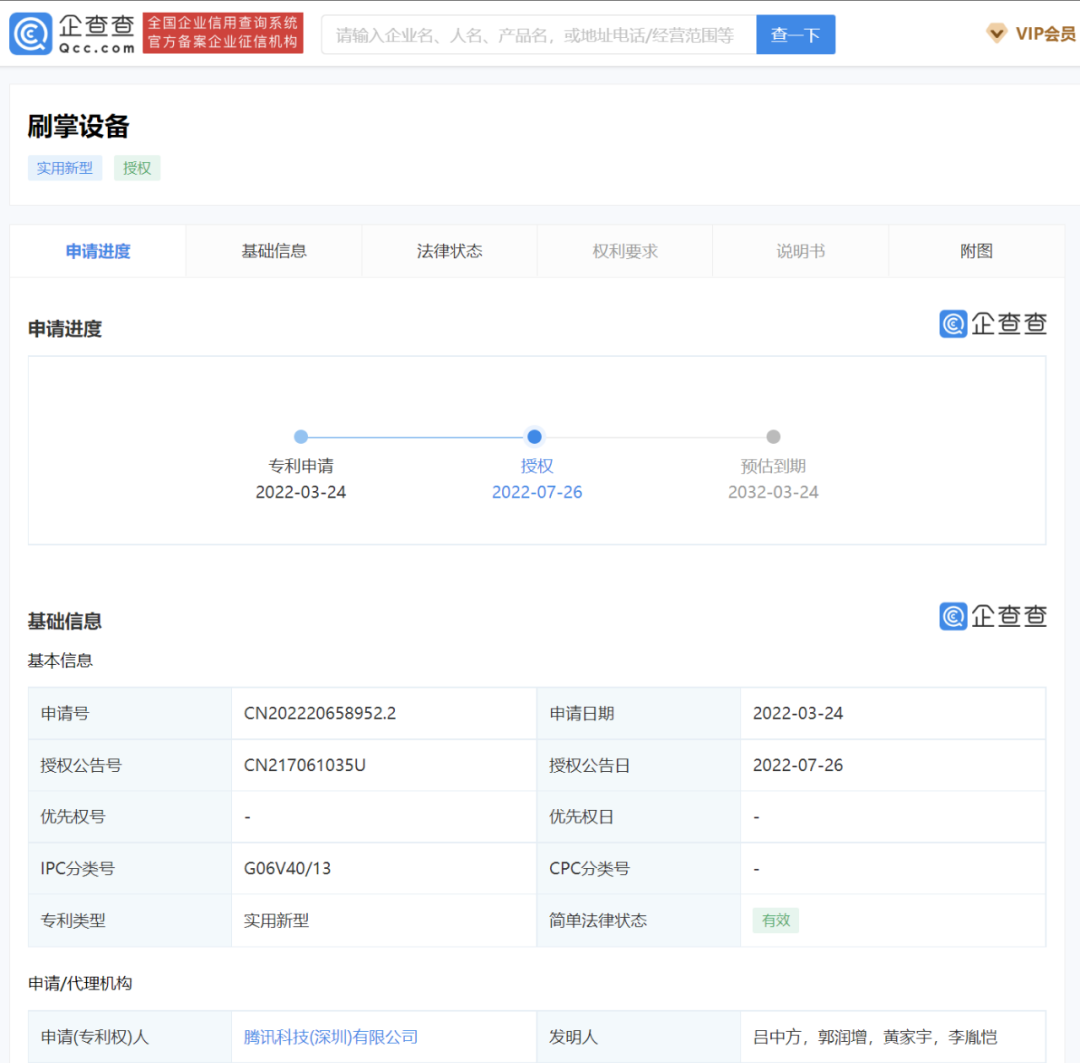The image size is (1080, 1063).
Task: Open the 法律状态 tab
Action: (x=449, y=251)
